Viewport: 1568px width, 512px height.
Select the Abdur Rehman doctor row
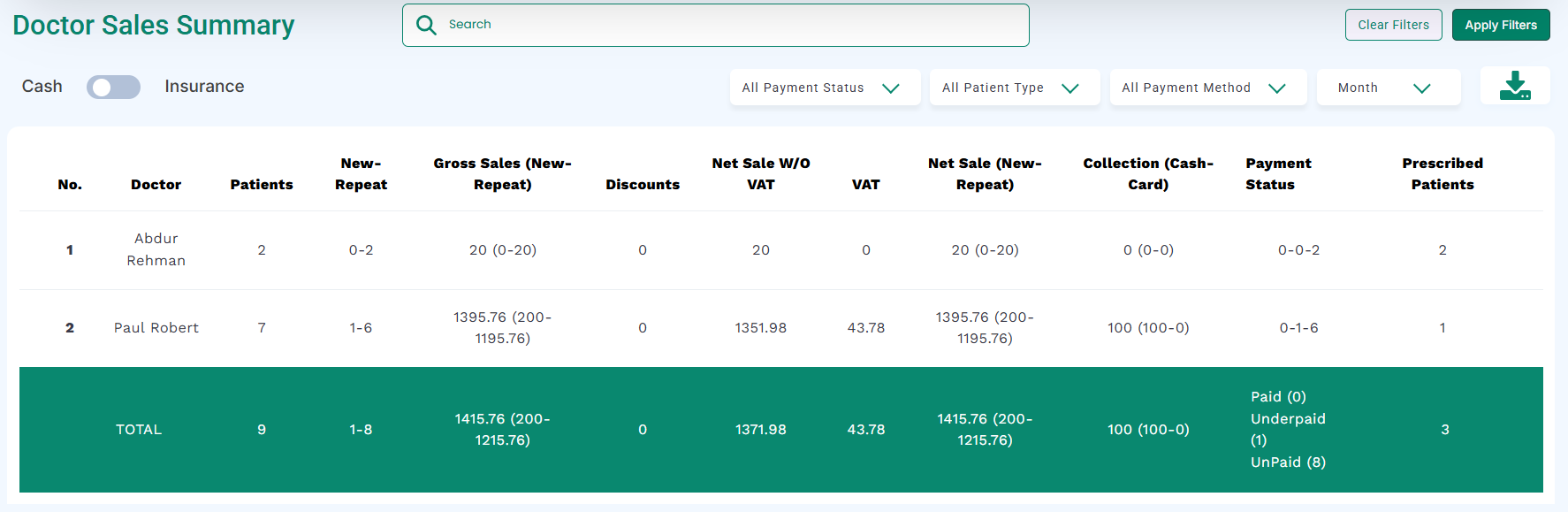pyautogui.click(x=156, y=249)
